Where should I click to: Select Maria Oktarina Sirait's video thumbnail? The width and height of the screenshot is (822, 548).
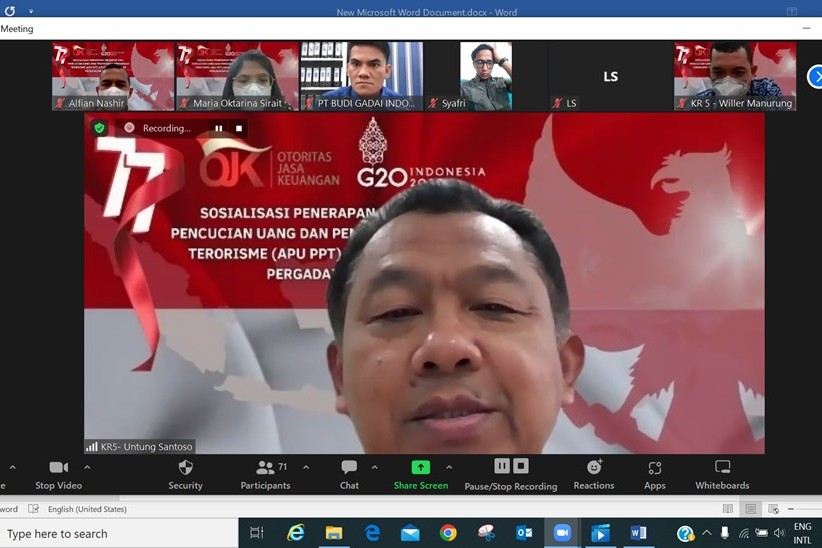click(237, 76)
